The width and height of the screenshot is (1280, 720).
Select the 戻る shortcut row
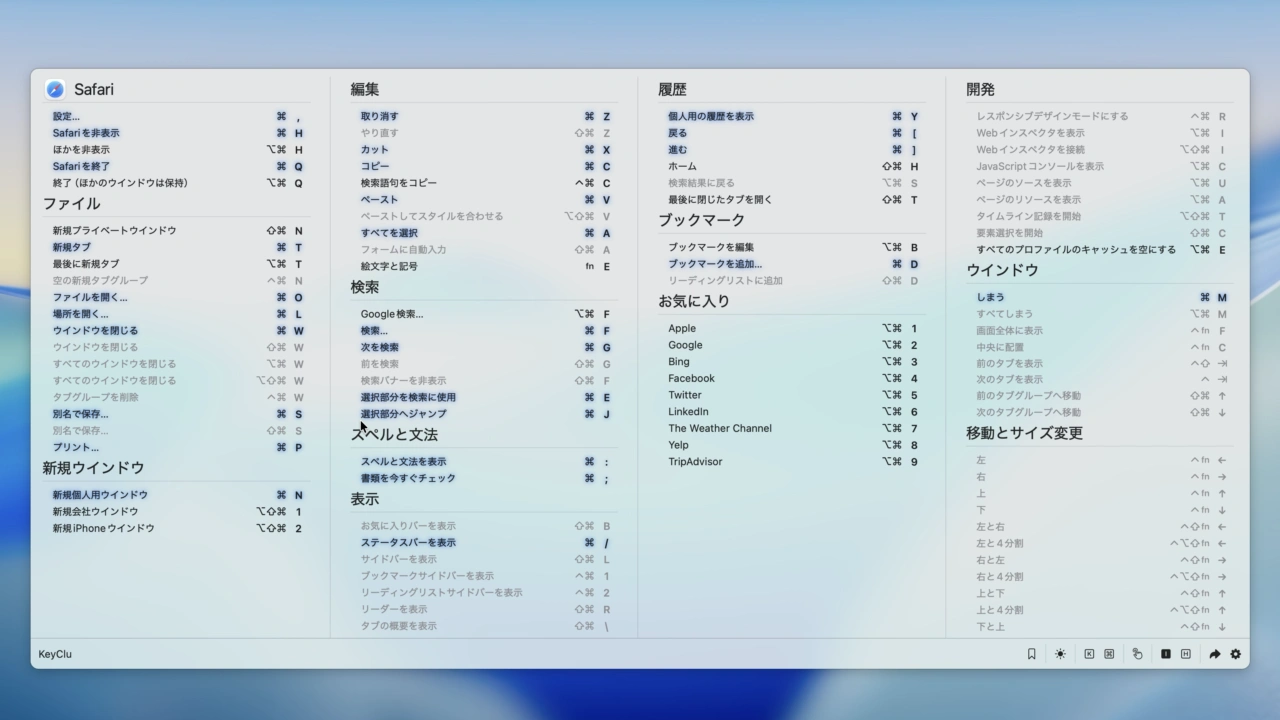coord(794,133)
